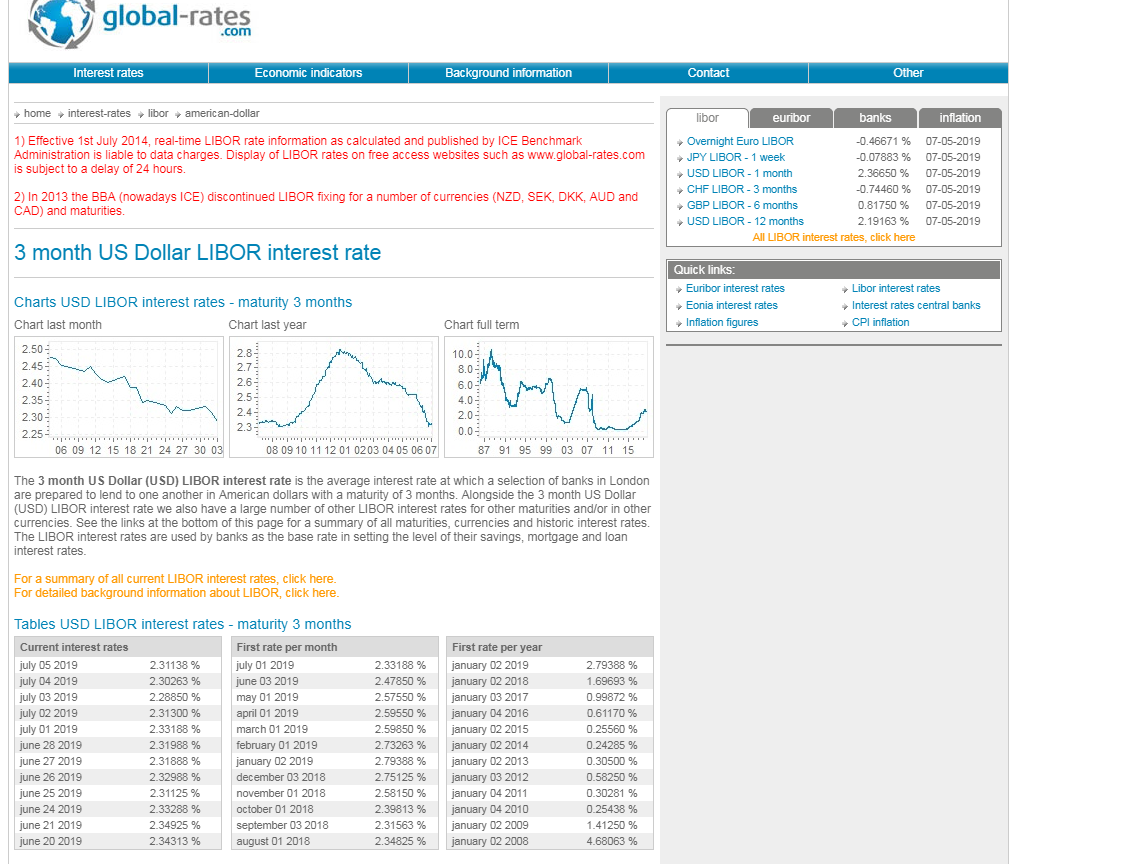The width and height of the screenshot is (1129, 864).
Task: Select the february 01 2019 row
Action: tap(335, 745)
